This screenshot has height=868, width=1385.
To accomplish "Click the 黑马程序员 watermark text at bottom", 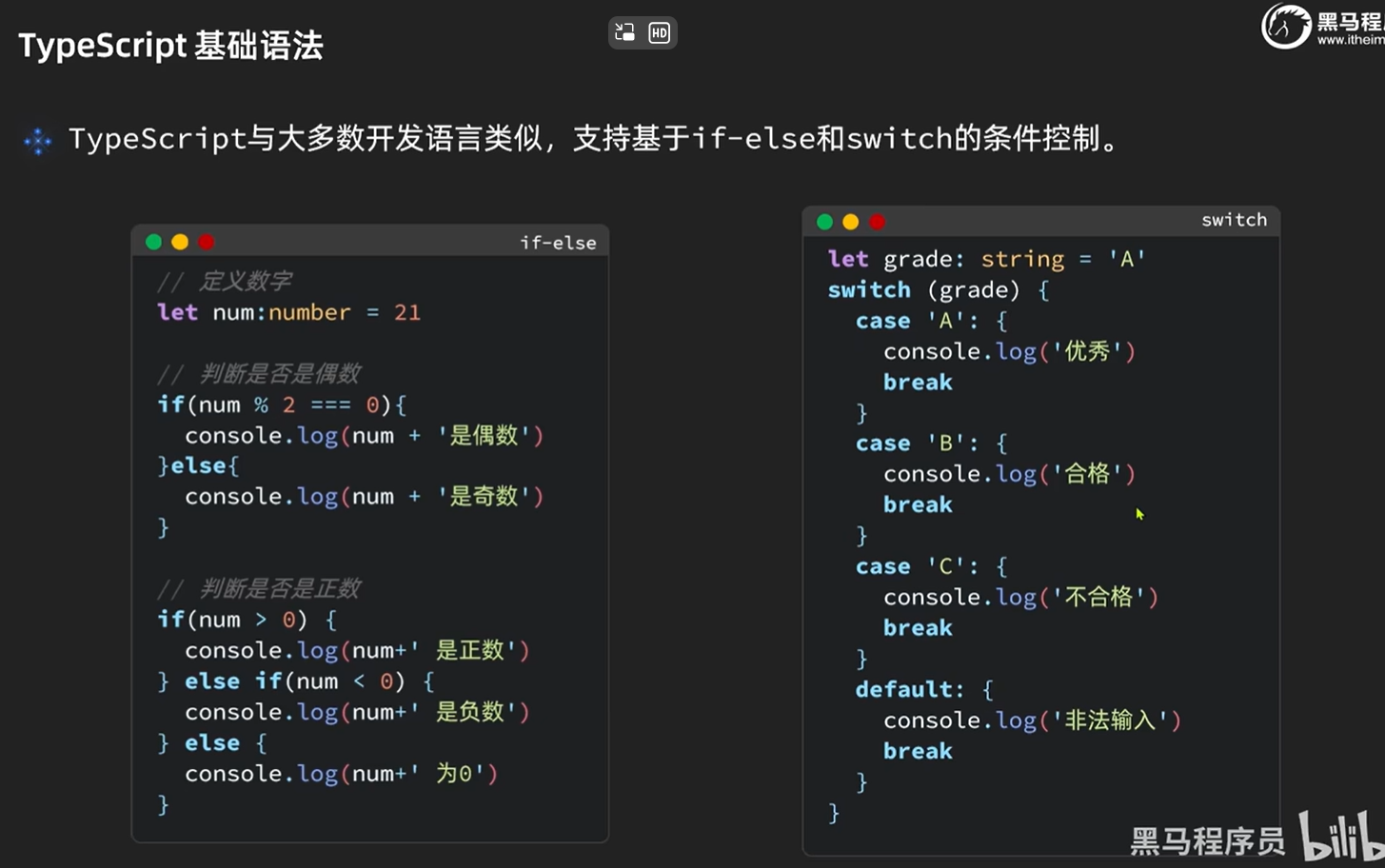I will 1207,841.
